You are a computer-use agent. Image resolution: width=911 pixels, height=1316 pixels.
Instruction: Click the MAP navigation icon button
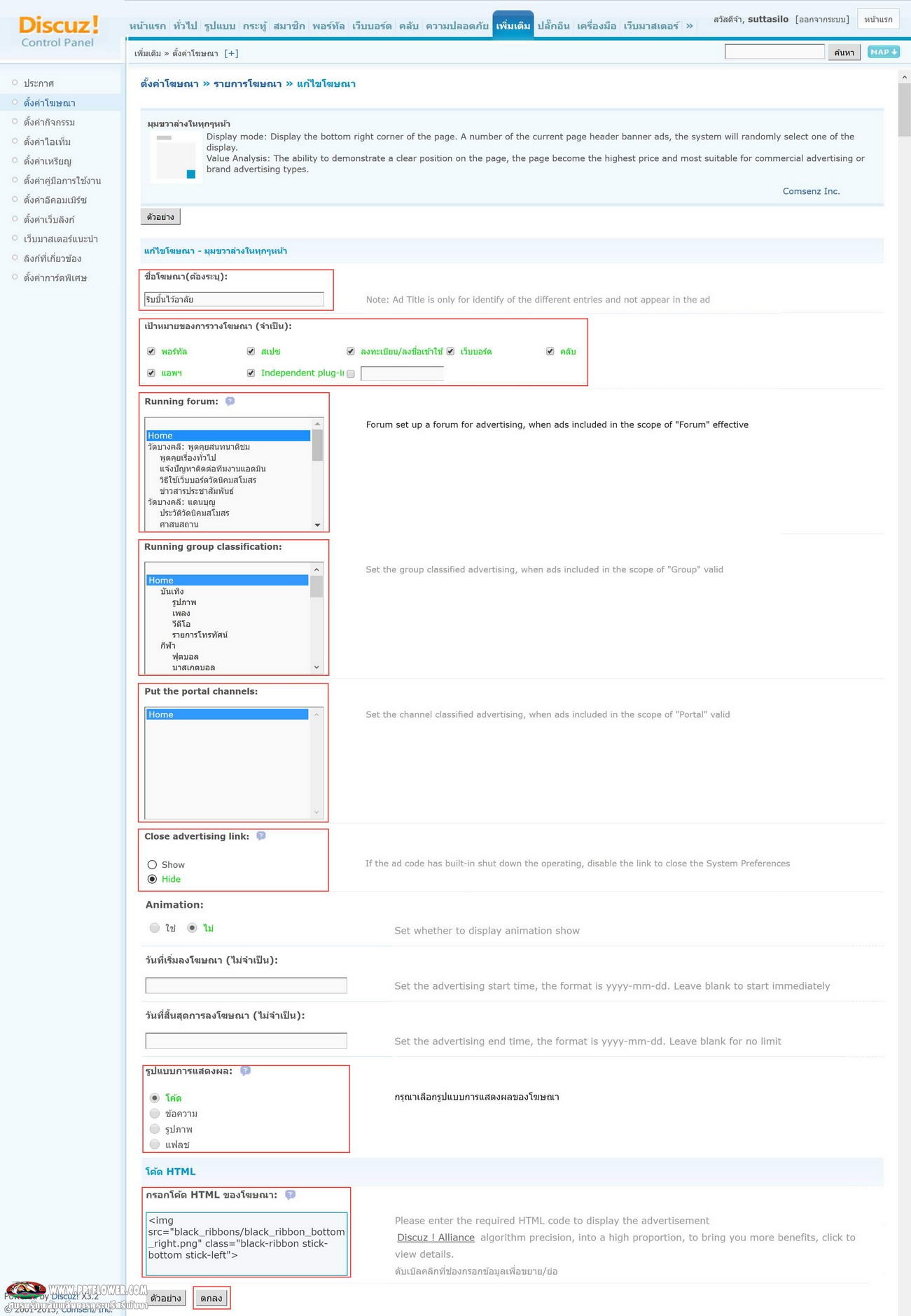point(883,52)
